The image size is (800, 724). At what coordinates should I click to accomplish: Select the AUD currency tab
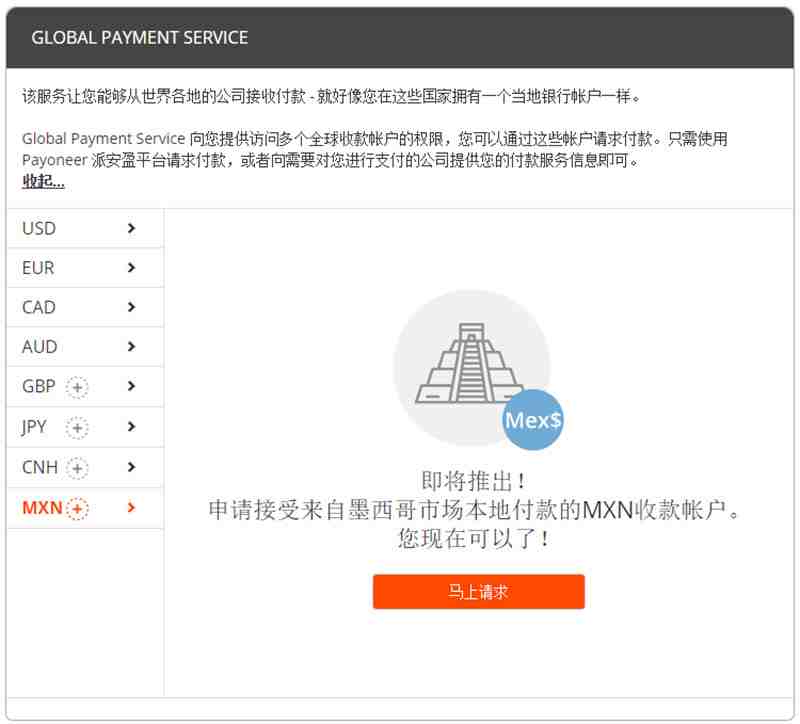coord(85,347)
